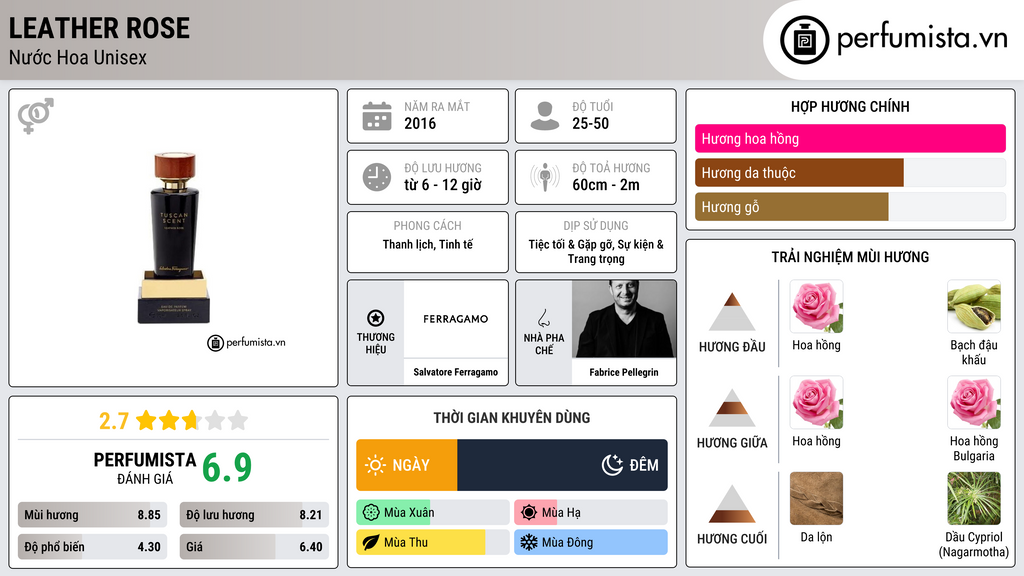Click the sun icon for Mùa Hạ
Screen dimensions: 1024x576
point(529,513)
